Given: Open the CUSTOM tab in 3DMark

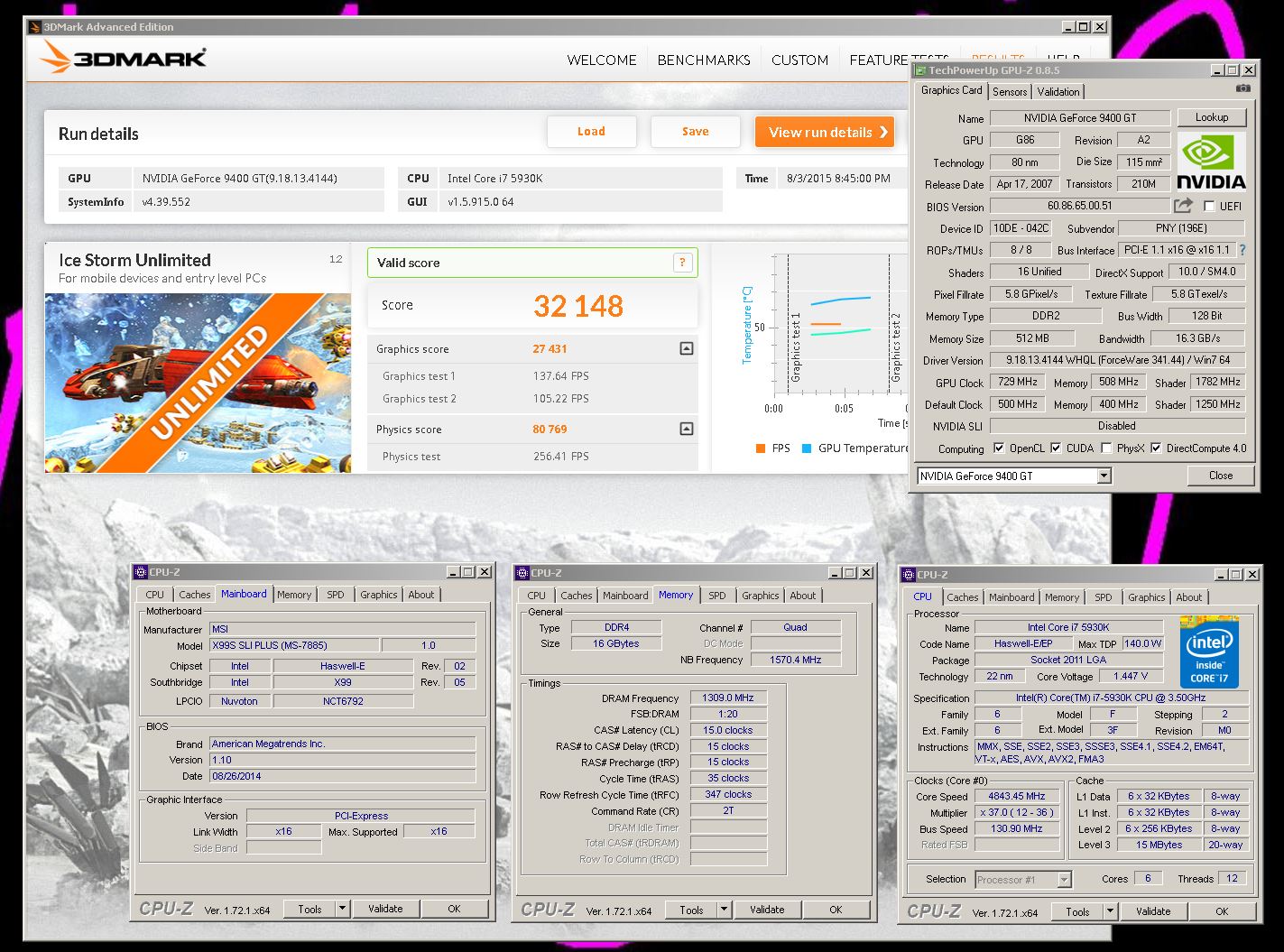Looking at the screenshot, I should pos(799,60).
